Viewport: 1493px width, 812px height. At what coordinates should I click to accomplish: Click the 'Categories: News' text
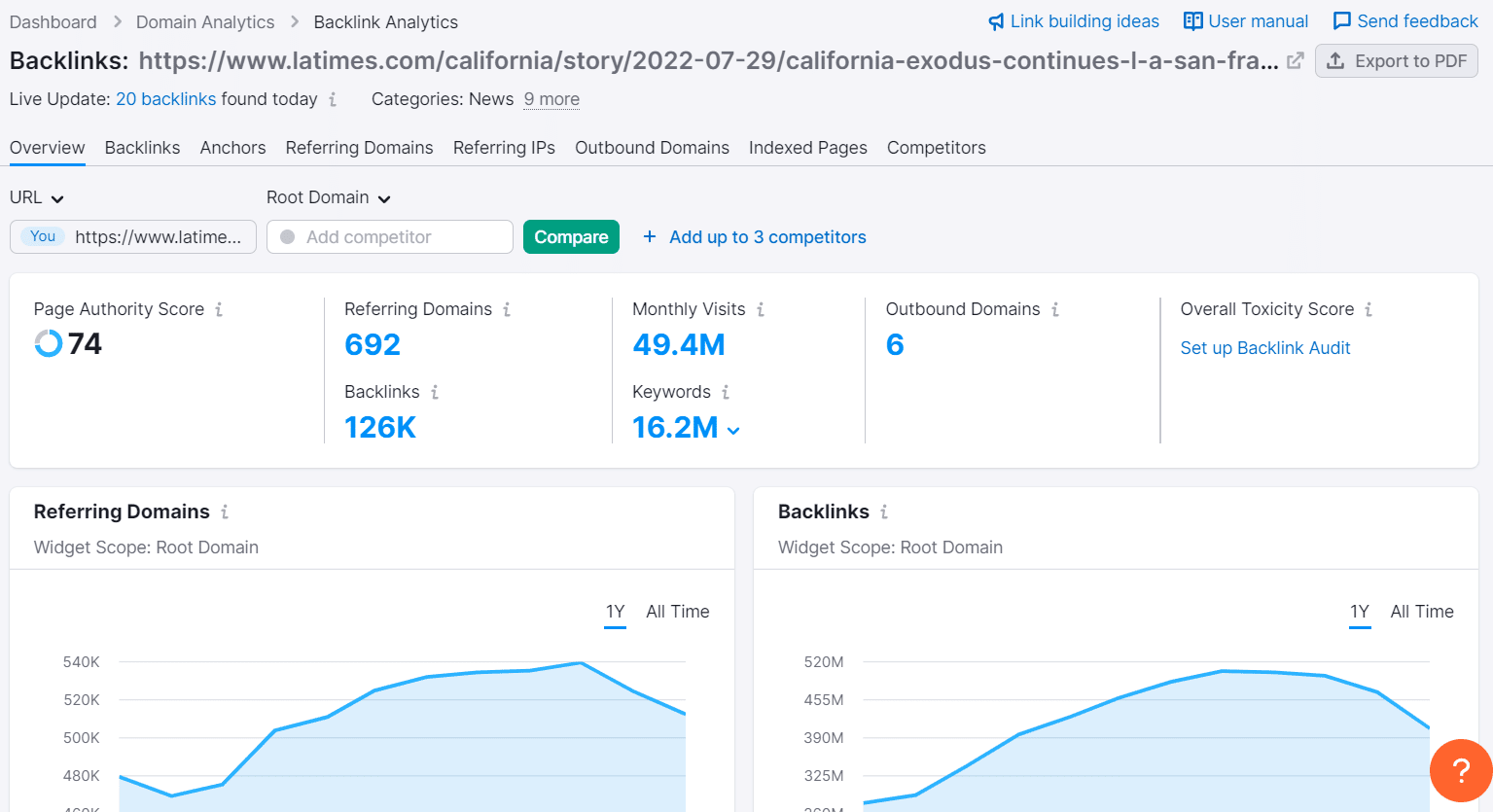coord(443,99)
